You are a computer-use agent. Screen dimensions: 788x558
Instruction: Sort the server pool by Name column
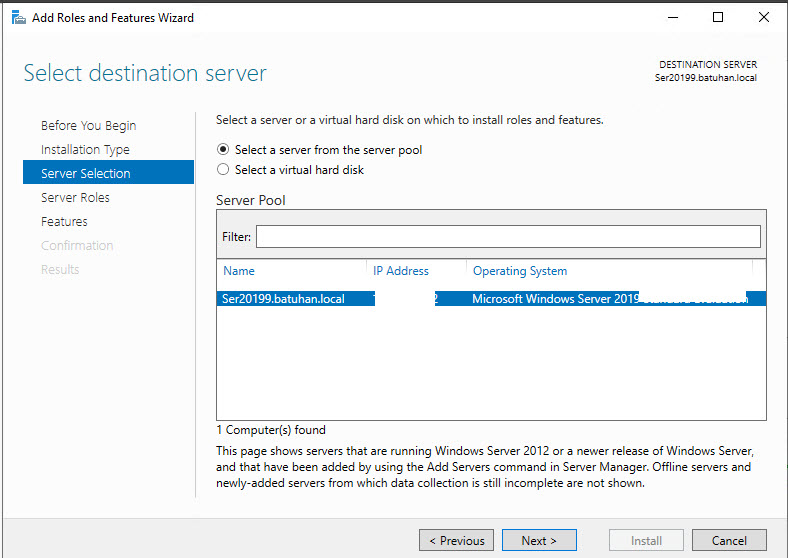[x=239, y=271]
